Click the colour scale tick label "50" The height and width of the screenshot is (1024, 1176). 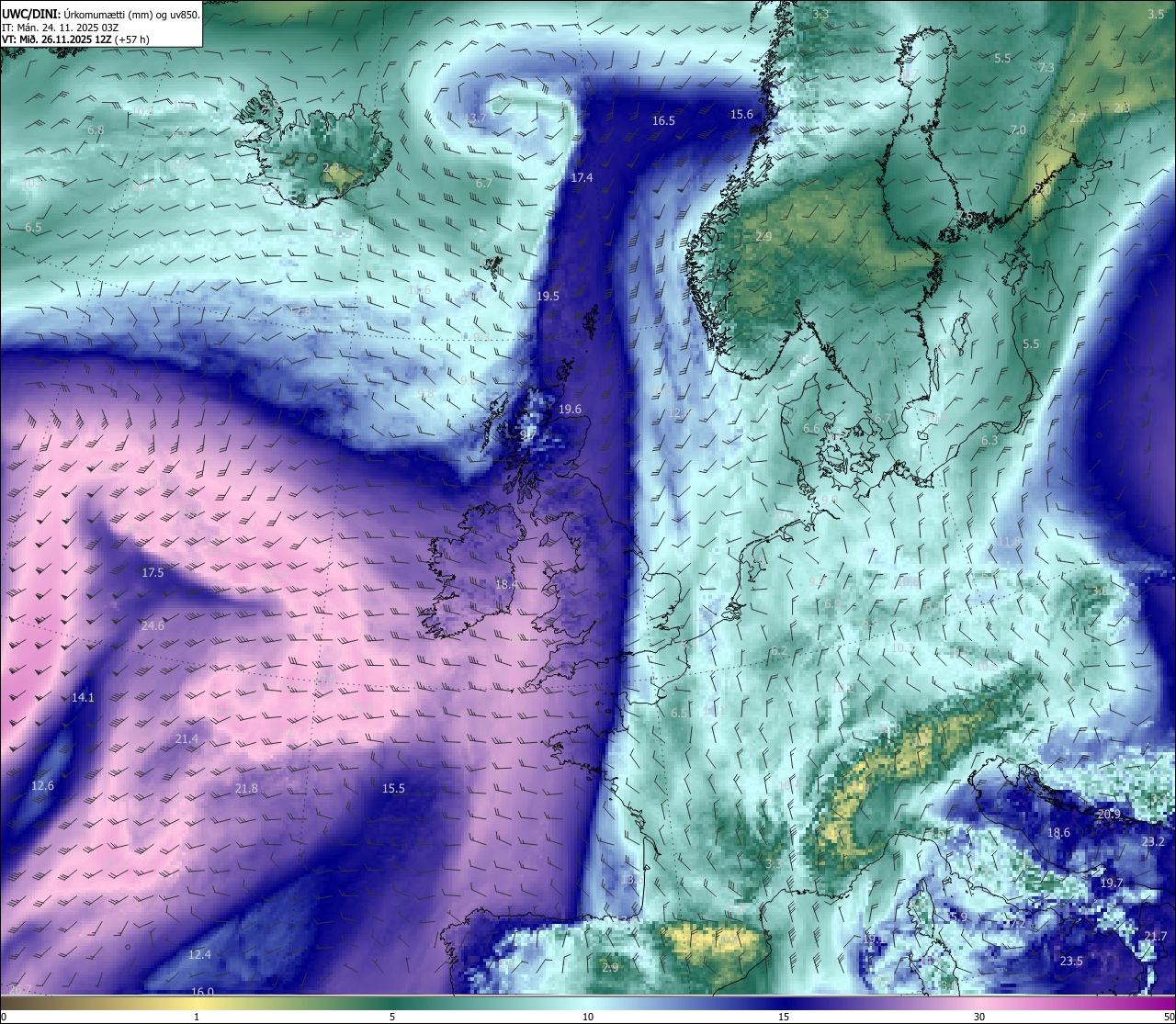pyautogui.click(x=1169, y=1017)
